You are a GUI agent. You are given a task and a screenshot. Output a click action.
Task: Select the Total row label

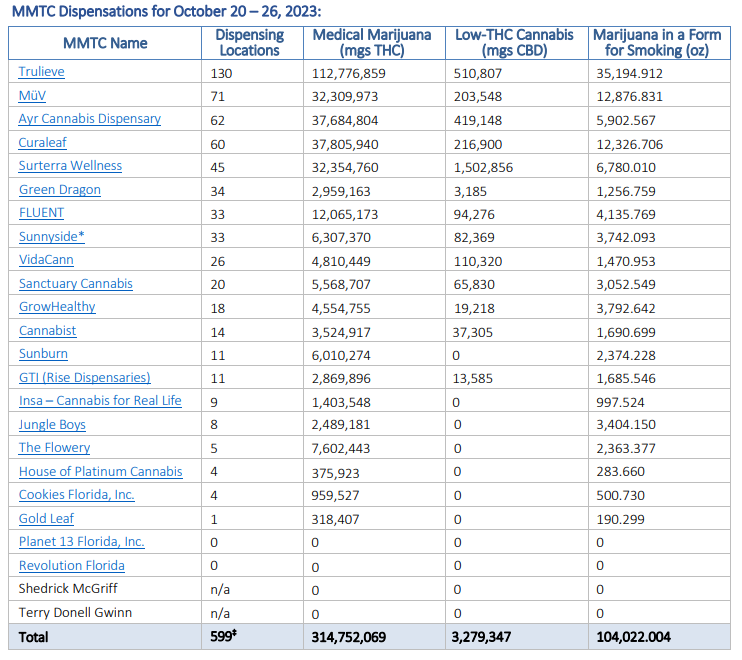[33, 637]
